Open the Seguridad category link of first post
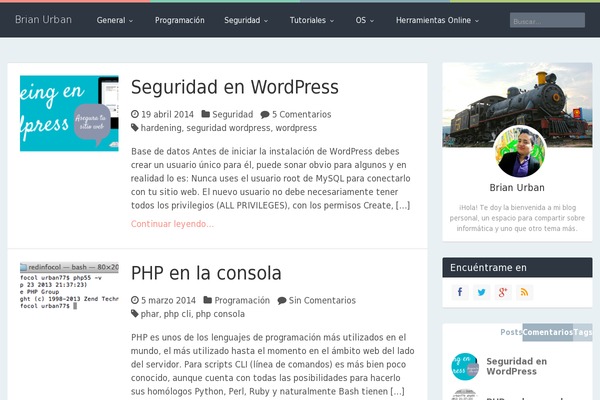This screenshot has height=400, width=600. click(x=233, y=114)
